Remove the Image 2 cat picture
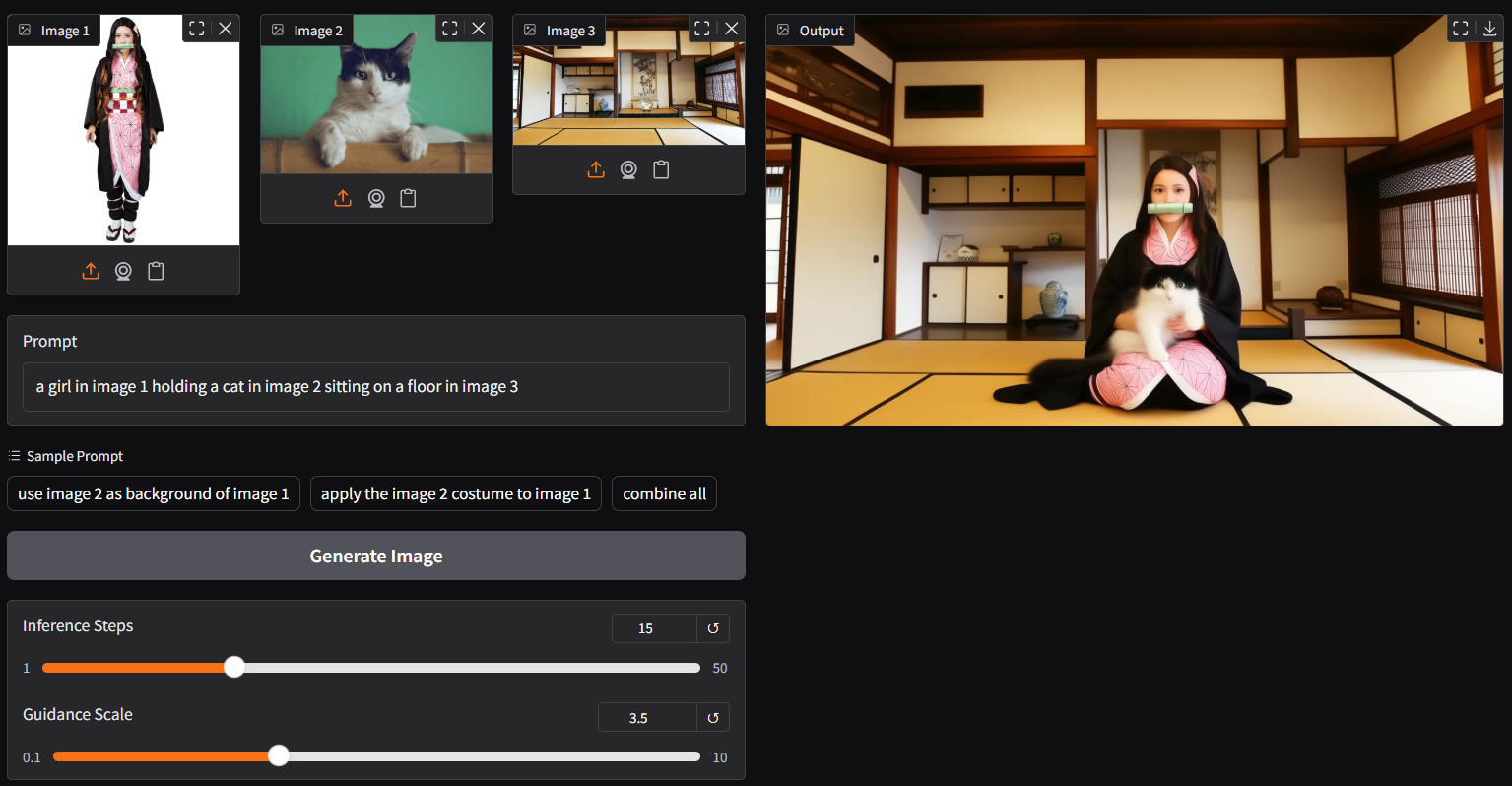This screenshot has width=1512, height=786. pyautogui.click(x=479, y=29)
